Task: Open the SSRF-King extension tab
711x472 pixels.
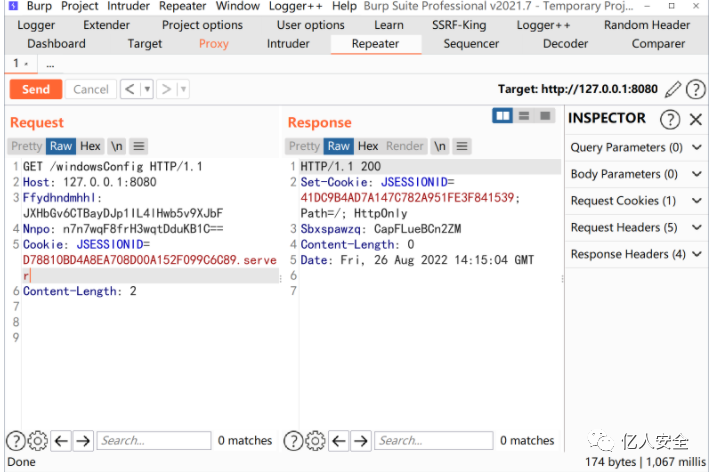Action: (459, 25)
